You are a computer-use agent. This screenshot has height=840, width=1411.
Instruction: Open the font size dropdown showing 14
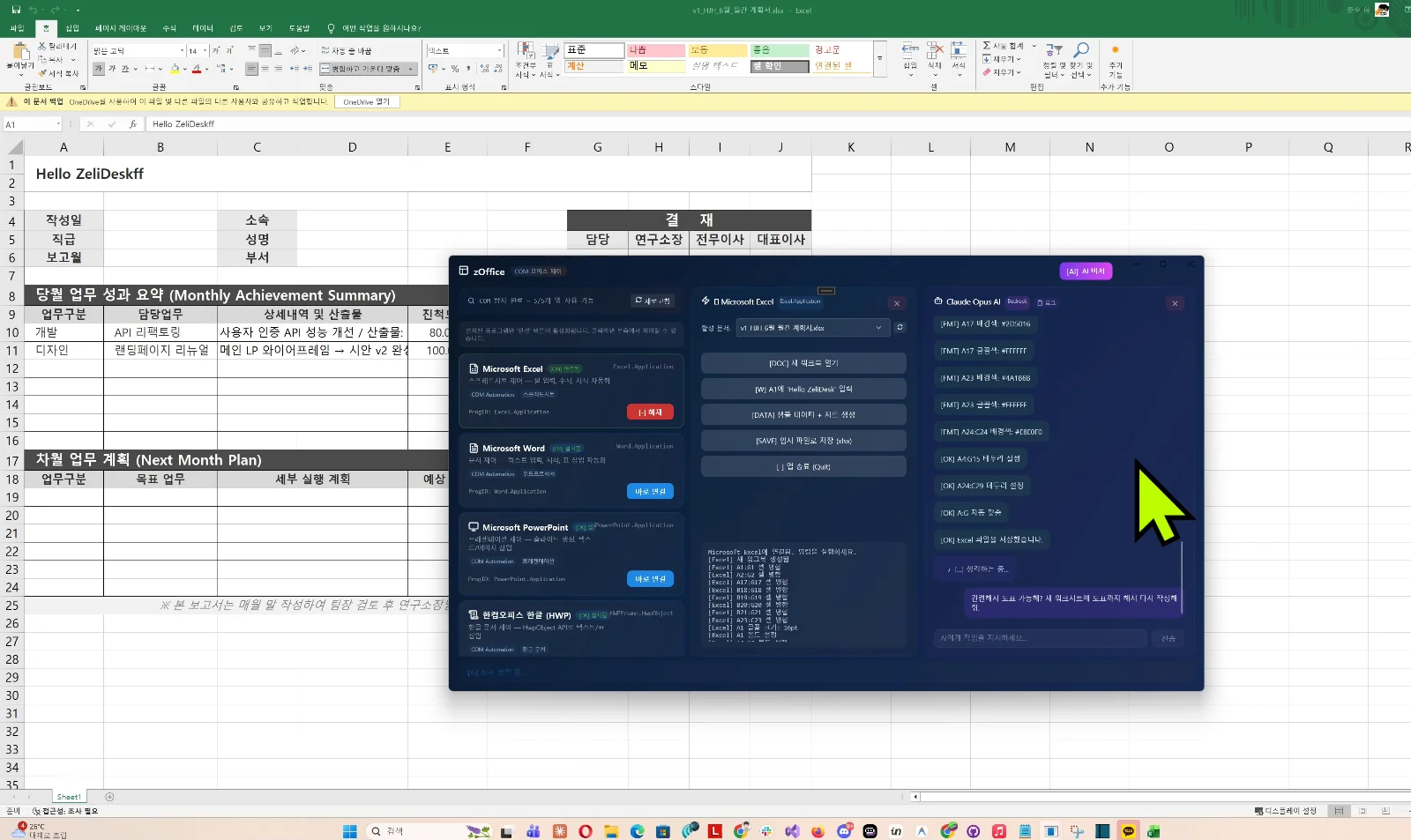(x=205, y=51)
